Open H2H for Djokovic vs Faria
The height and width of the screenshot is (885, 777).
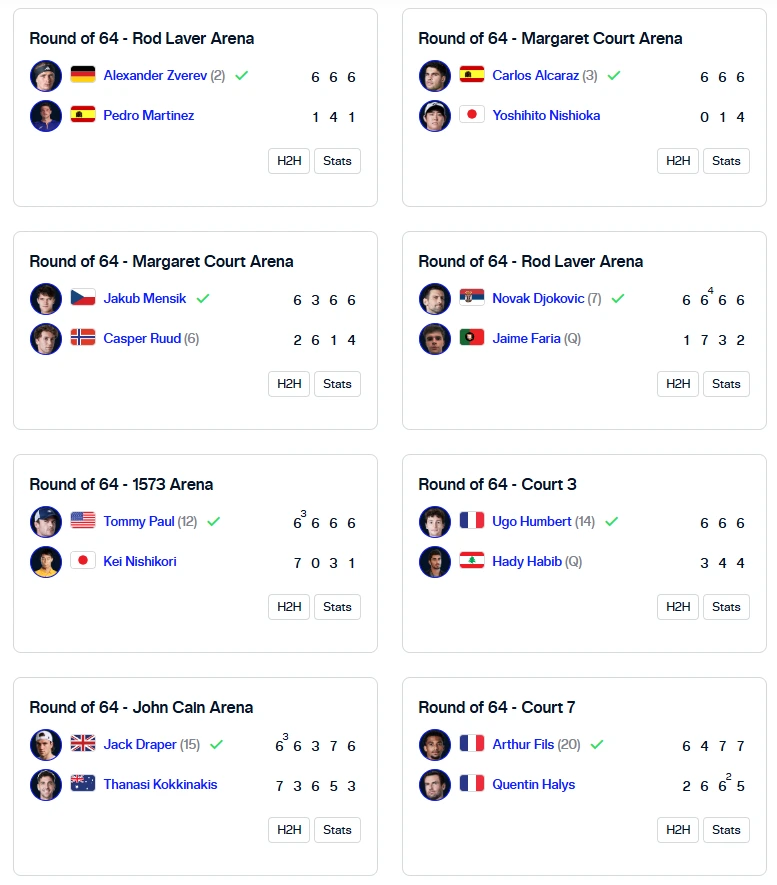click(678, 384)
